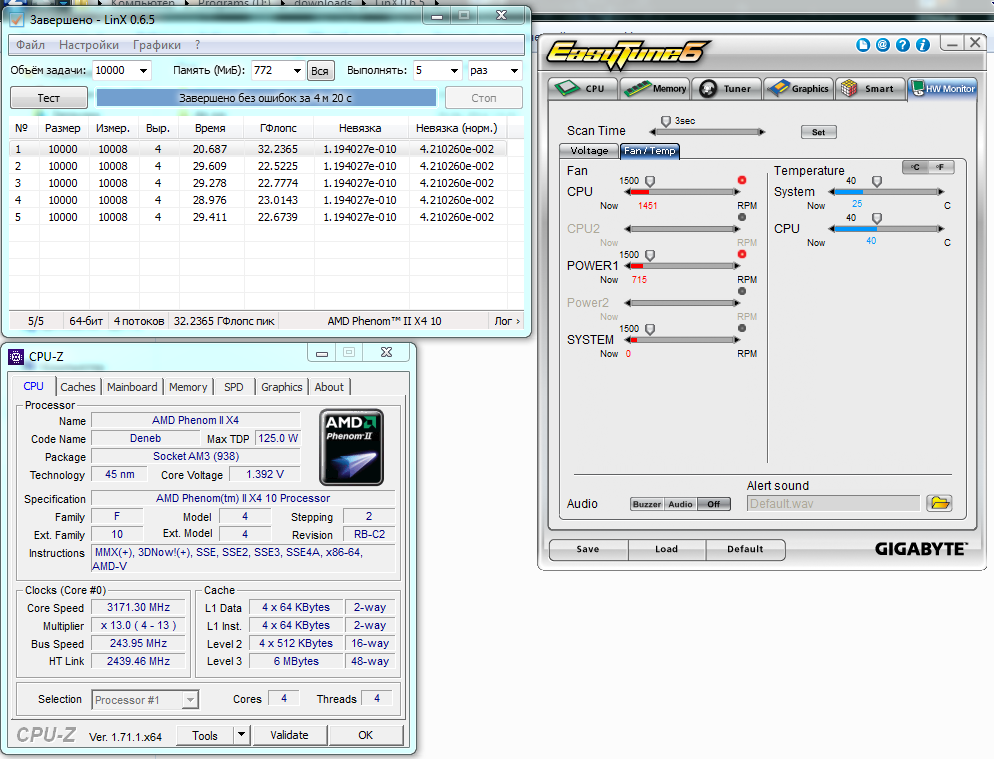Click the Load button in EasyTune6
The width and height of the screenshot is (994, 759).
click(x=666, y=549)
